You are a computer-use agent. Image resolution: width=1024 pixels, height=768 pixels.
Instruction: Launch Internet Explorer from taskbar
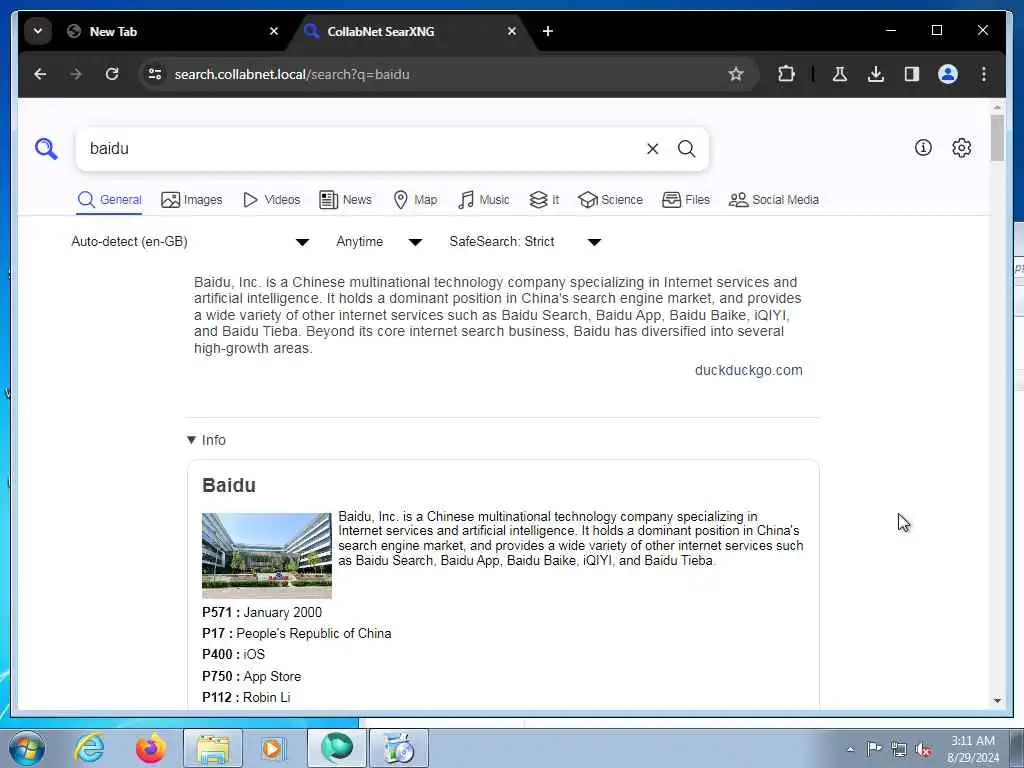(89, 748)
